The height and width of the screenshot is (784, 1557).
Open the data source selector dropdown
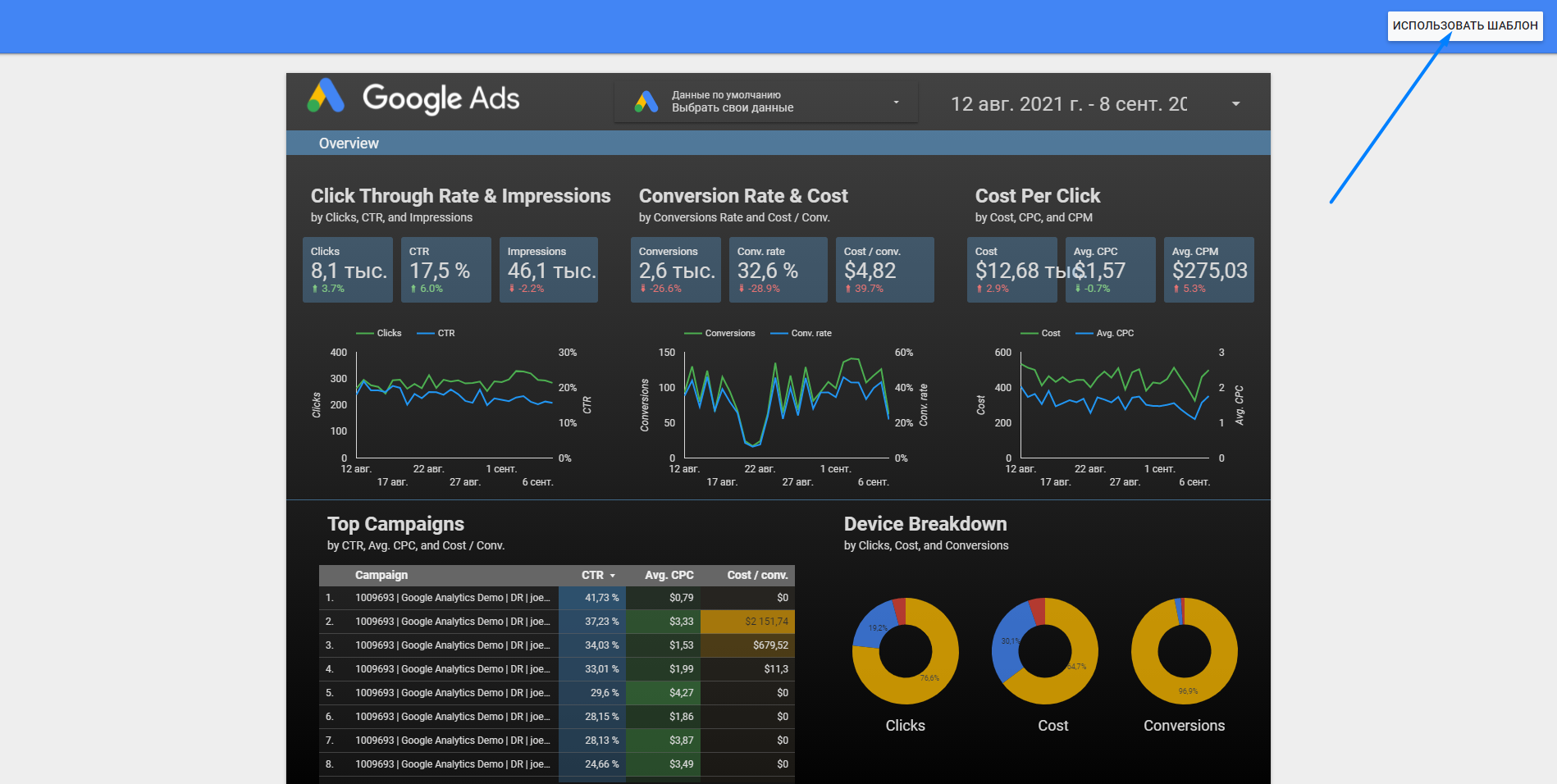[765, 102]
